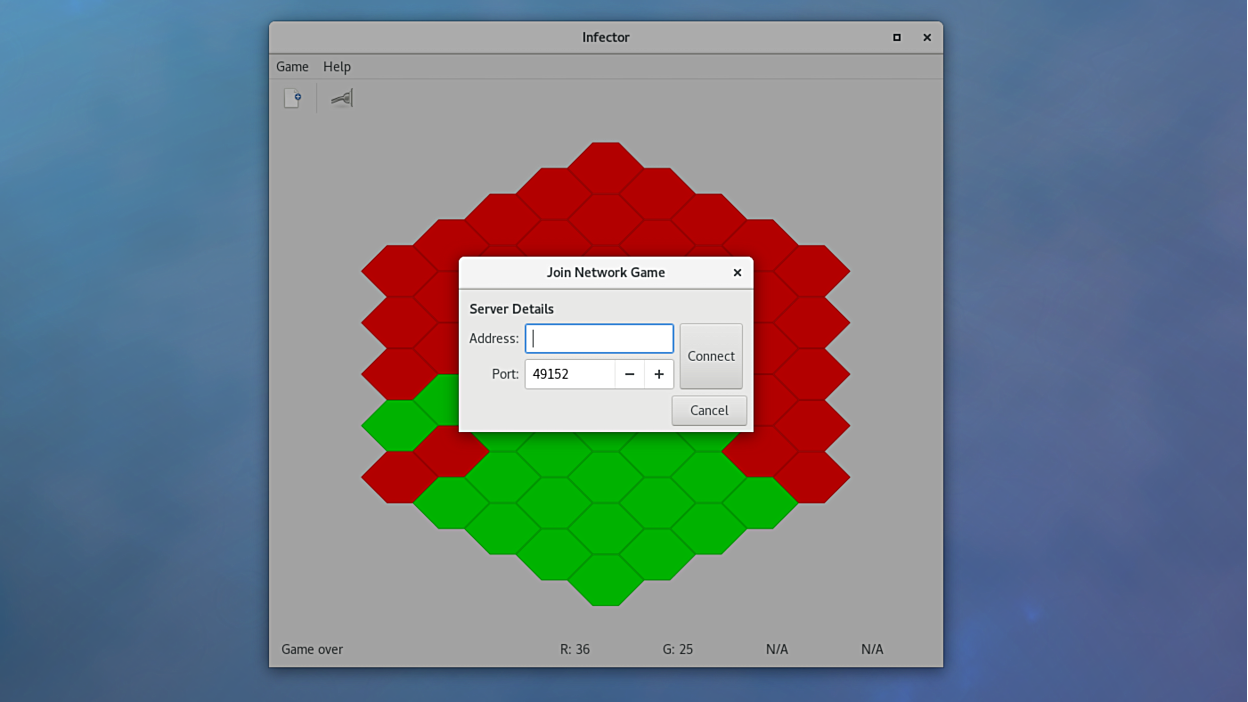Click the Join Network Game title bar
This screenshot has height=702, width=1248.
click(x=605, y=273)
